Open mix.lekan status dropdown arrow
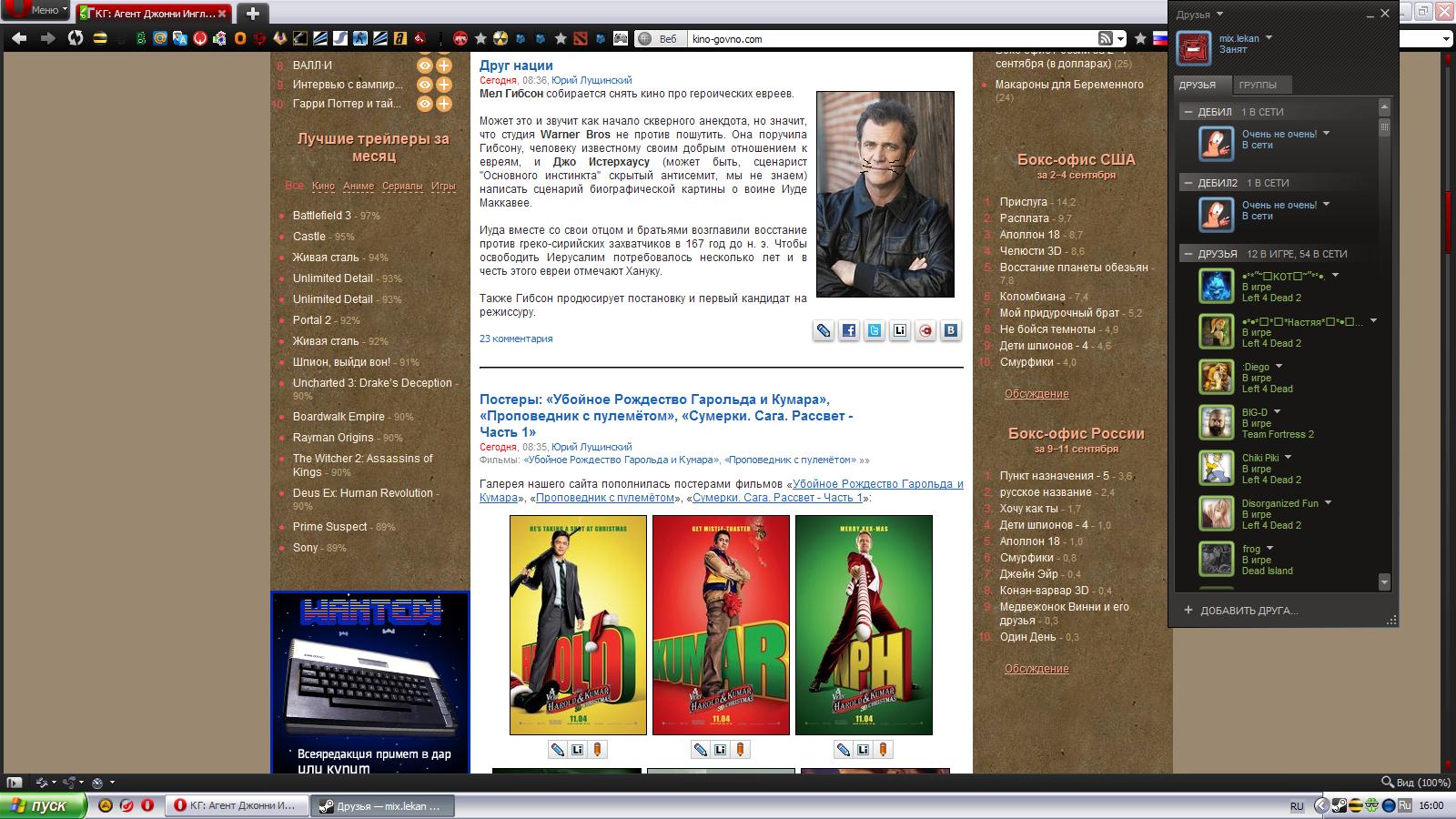The height and width of the screenshot is (819, 1456). point(1269,38)
